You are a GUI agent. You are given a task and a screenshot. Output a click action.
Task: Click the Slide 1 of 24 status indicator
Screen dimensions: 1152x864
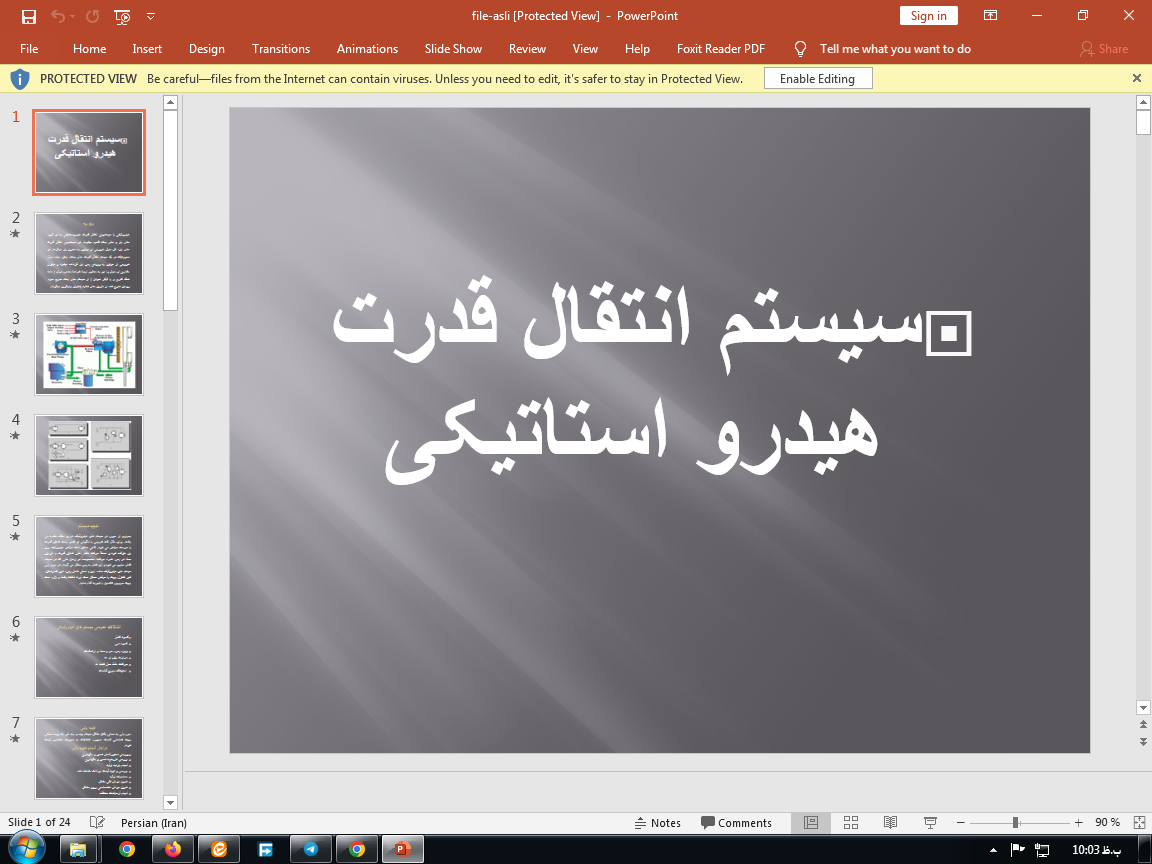click(39, 822)
